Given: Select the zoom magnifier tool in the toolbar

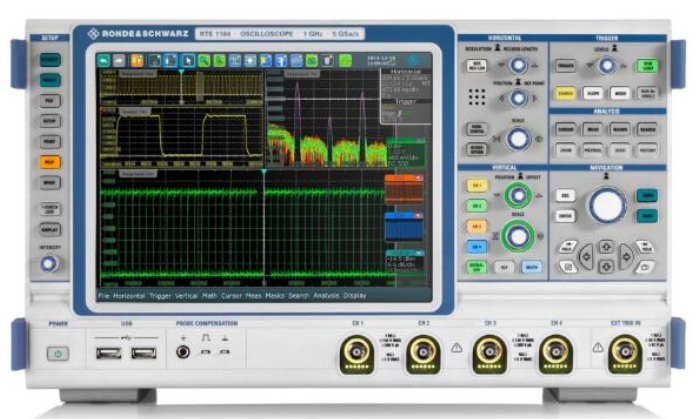Looking at the screenshot, I should point(202,61).
